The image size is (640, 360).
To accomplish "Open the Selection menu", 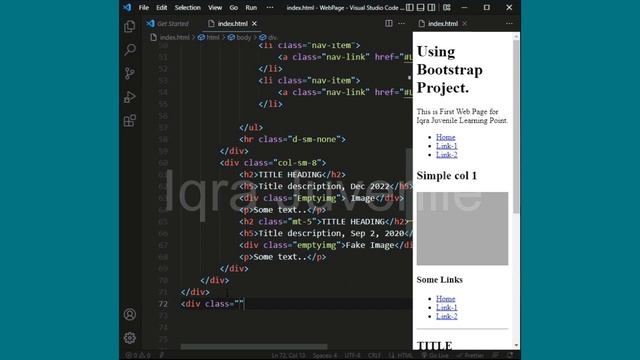I will [x=187, y=7].
